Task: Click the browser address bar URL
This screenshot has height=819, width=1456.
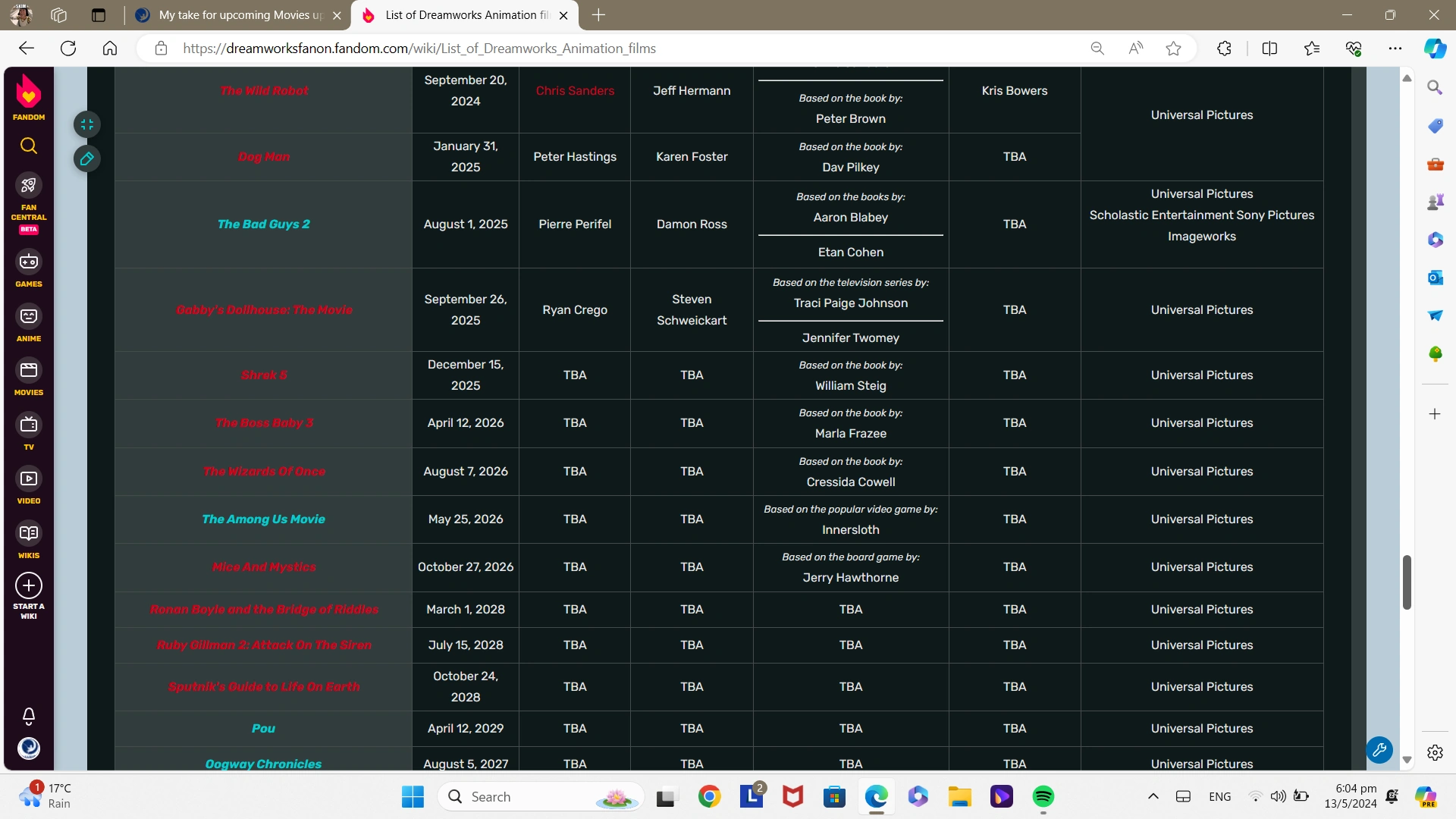Action: point(419,49)
